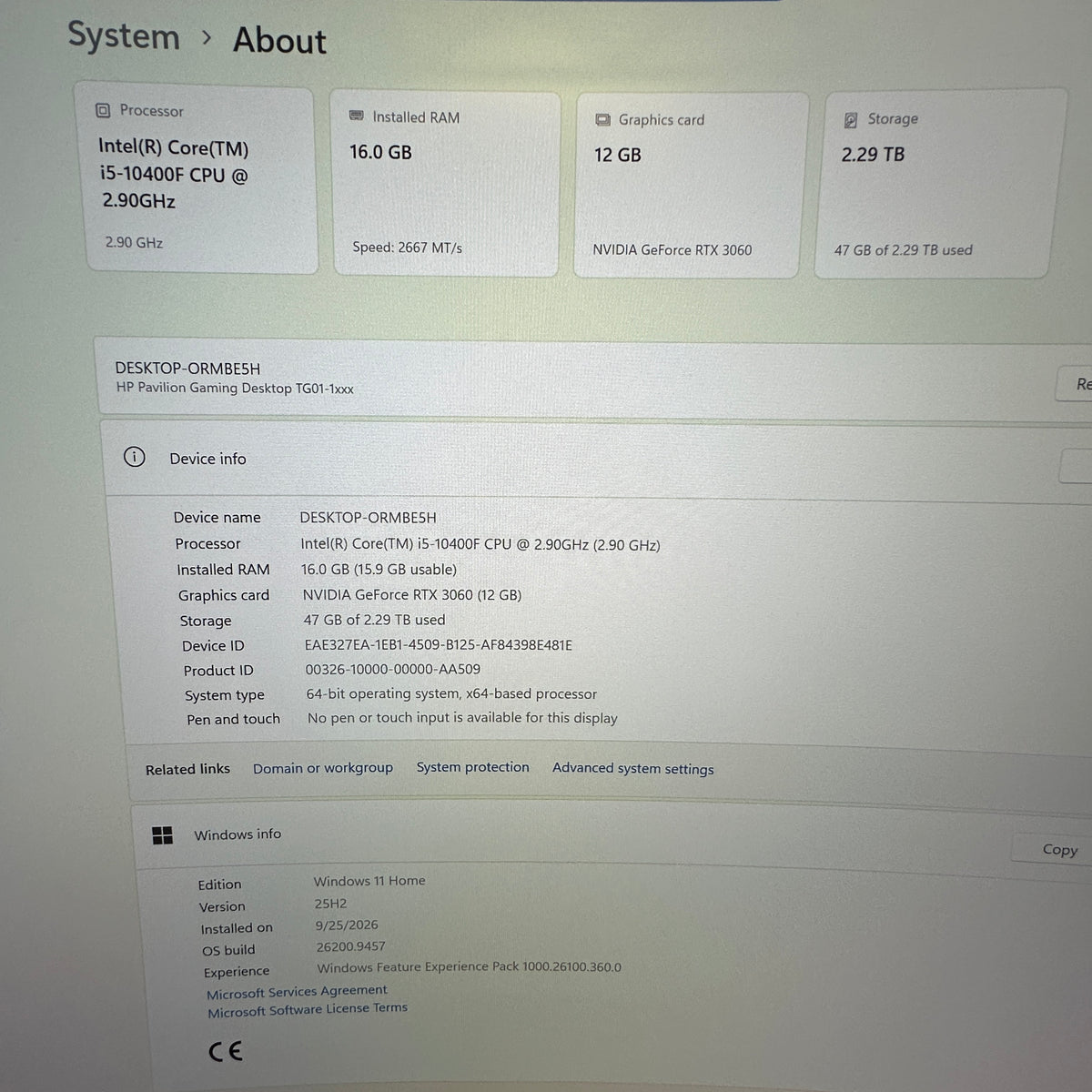Click the Installed RAM memory icon
This screenshot has width=1092, height=1092.
pyautogui.click(x=357, y=116)
